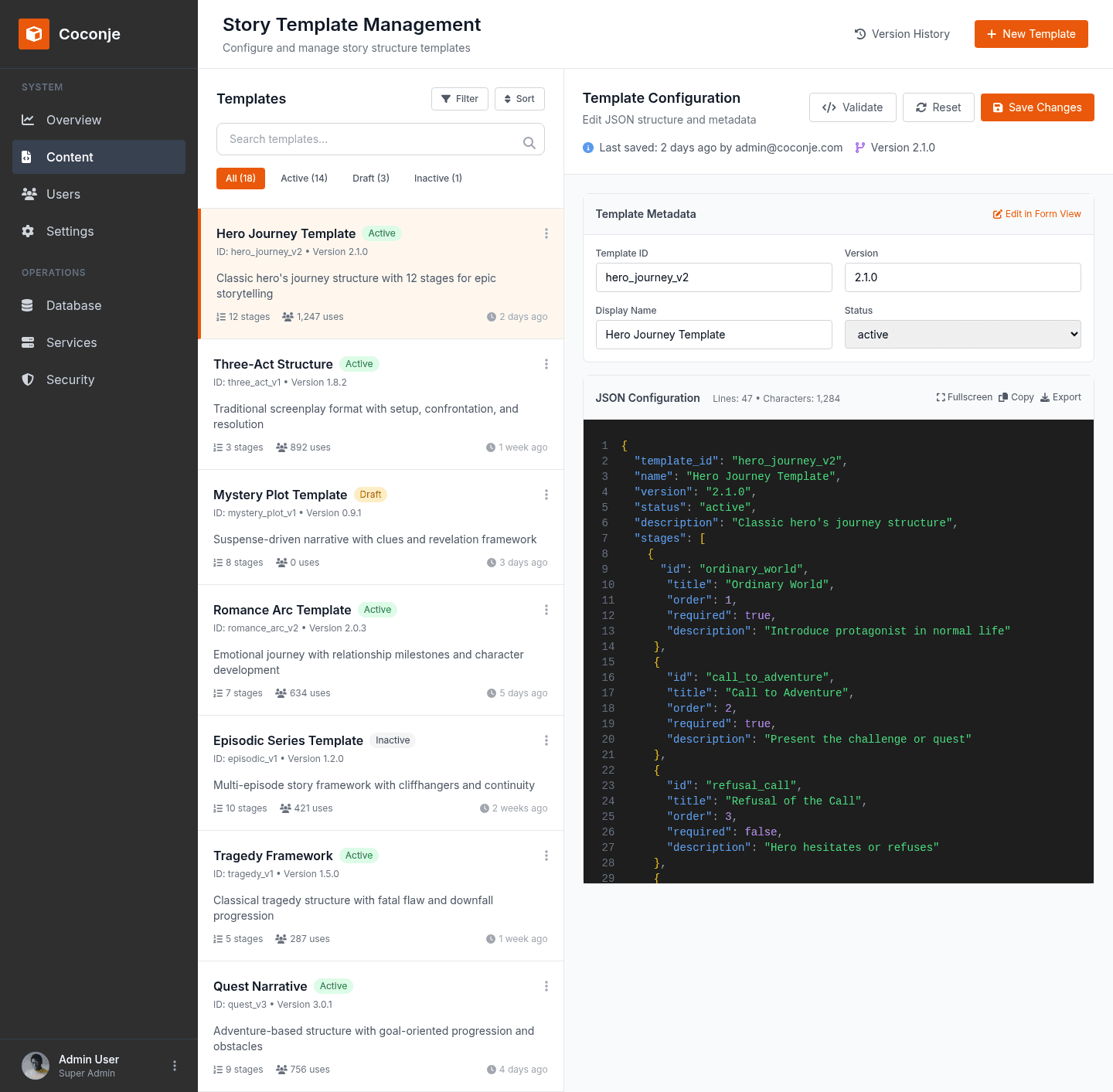Click Edit in Form View link
Screen dimensions: 1113x1092
[1036, 214]
